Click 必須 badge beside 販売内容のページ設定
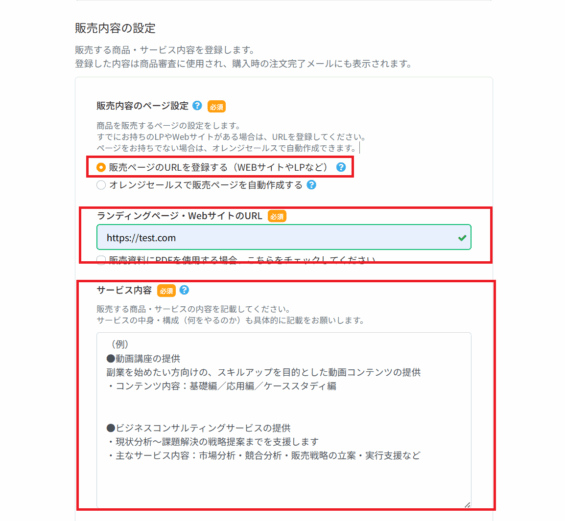The height and width of the screenshot is (521, 565). coord(217,107)
